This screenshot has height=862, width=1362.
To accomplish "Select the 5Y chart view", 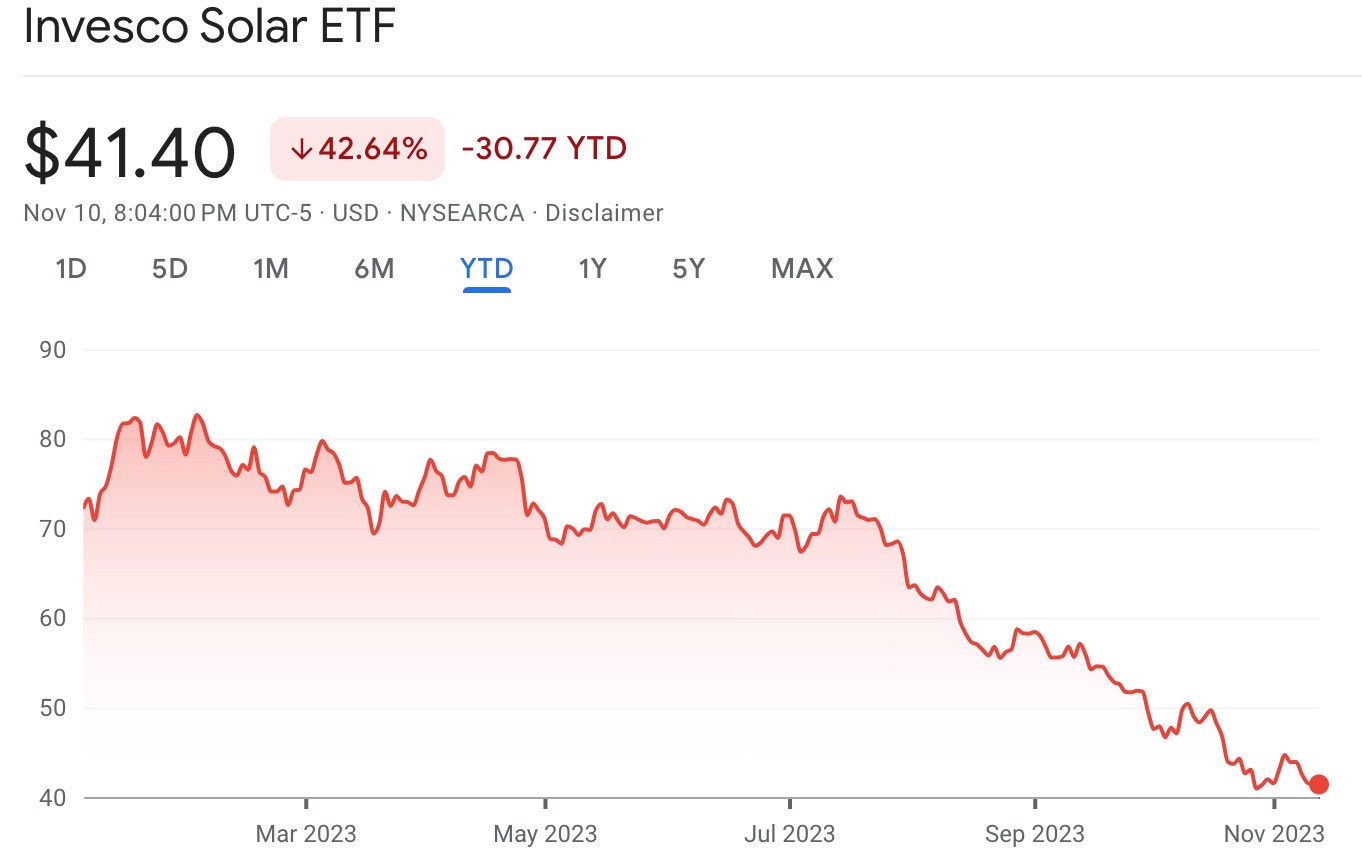I will [x=687, y=268].
